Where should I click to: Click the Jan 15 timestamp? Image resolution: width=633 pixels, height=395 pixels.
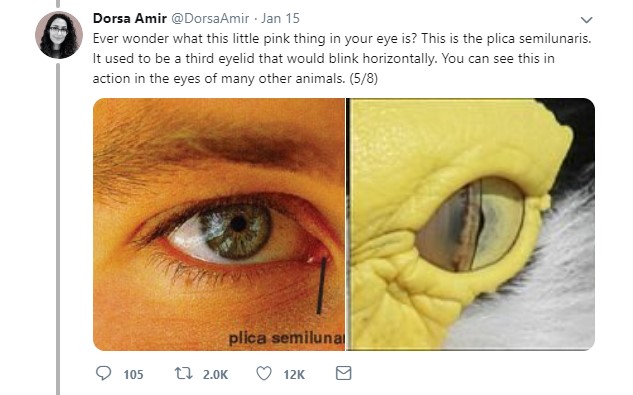coord(280,18)
